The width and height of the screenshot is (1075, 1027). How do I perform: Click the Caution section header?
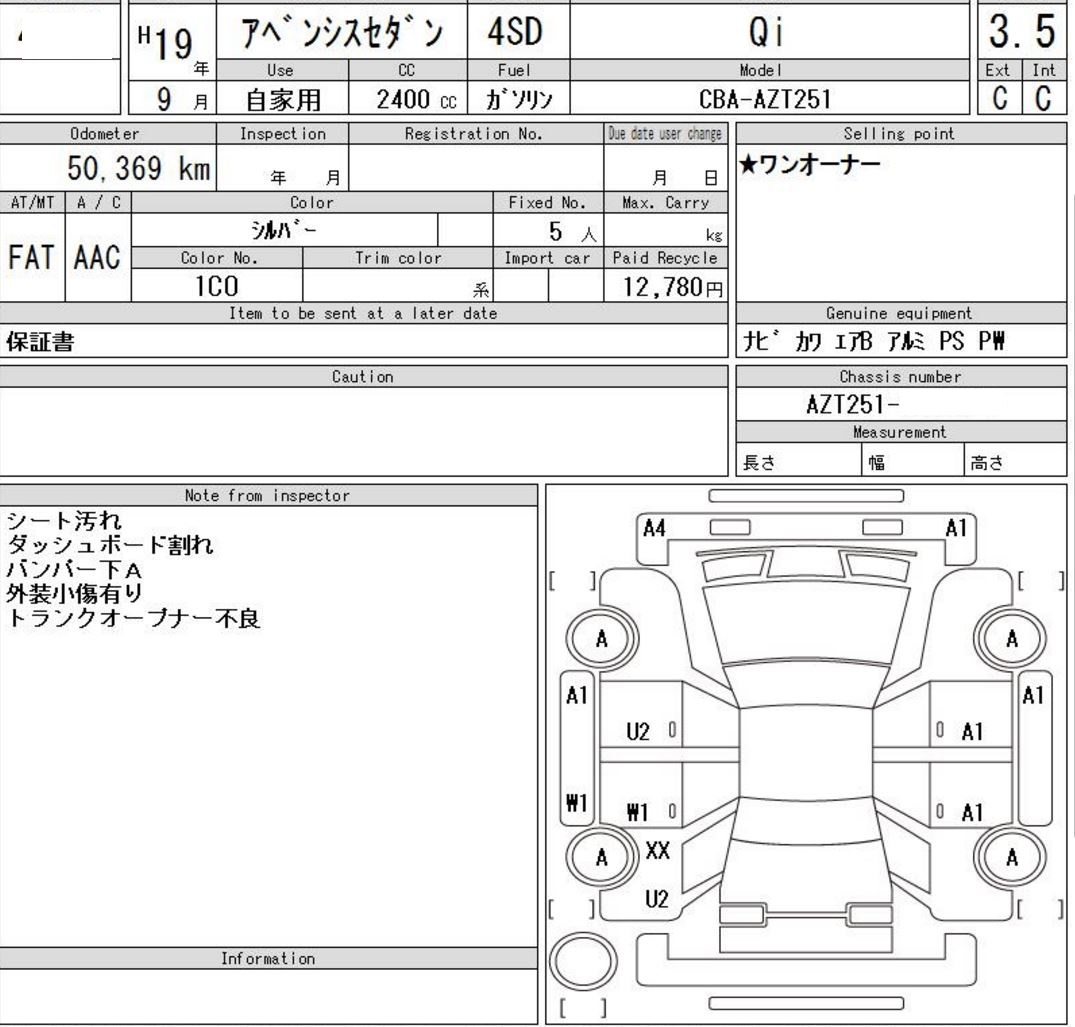tap(363, 376)
